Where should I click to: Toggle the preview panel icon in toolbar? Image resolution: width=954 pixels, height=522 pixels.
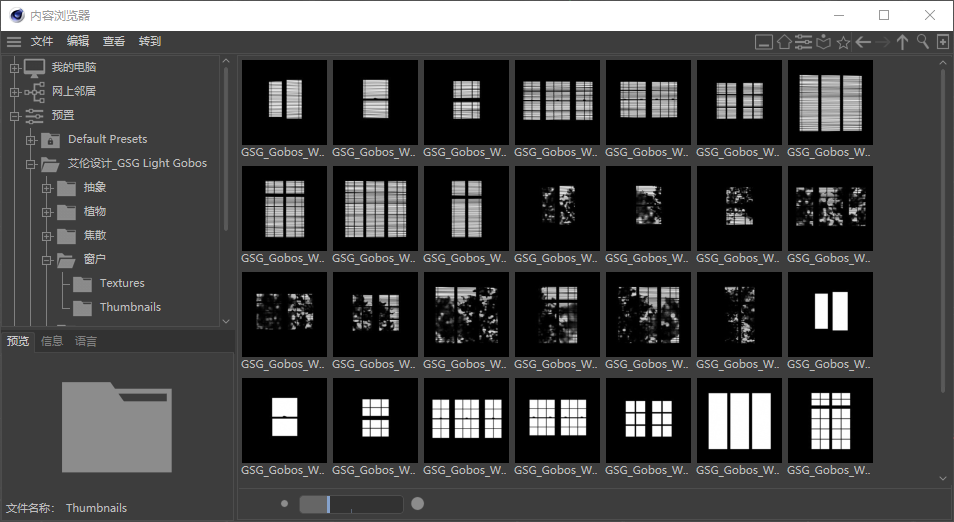point(764,42)
